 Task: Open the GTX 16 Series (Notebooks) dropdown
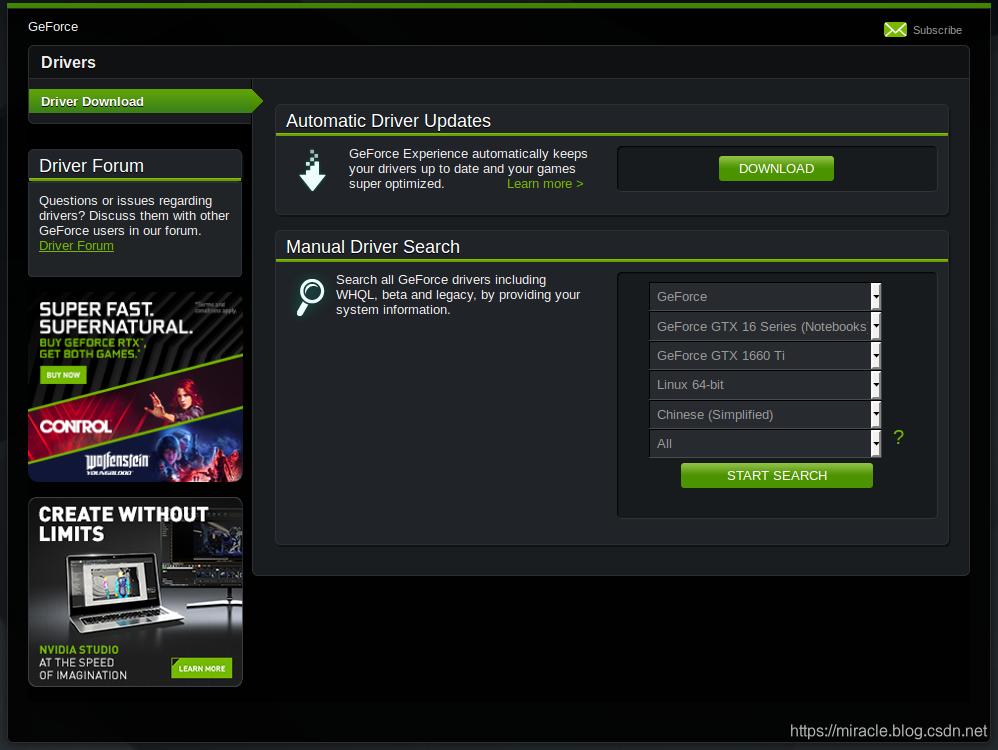pyautogui.click(x=765, y=327)
